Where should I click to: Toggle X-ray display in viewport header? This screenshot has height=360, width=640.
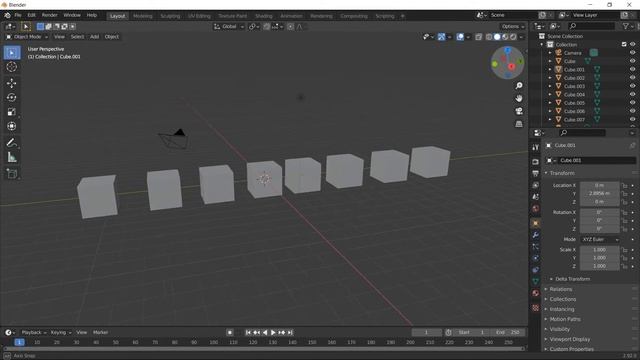pos(478,37)
